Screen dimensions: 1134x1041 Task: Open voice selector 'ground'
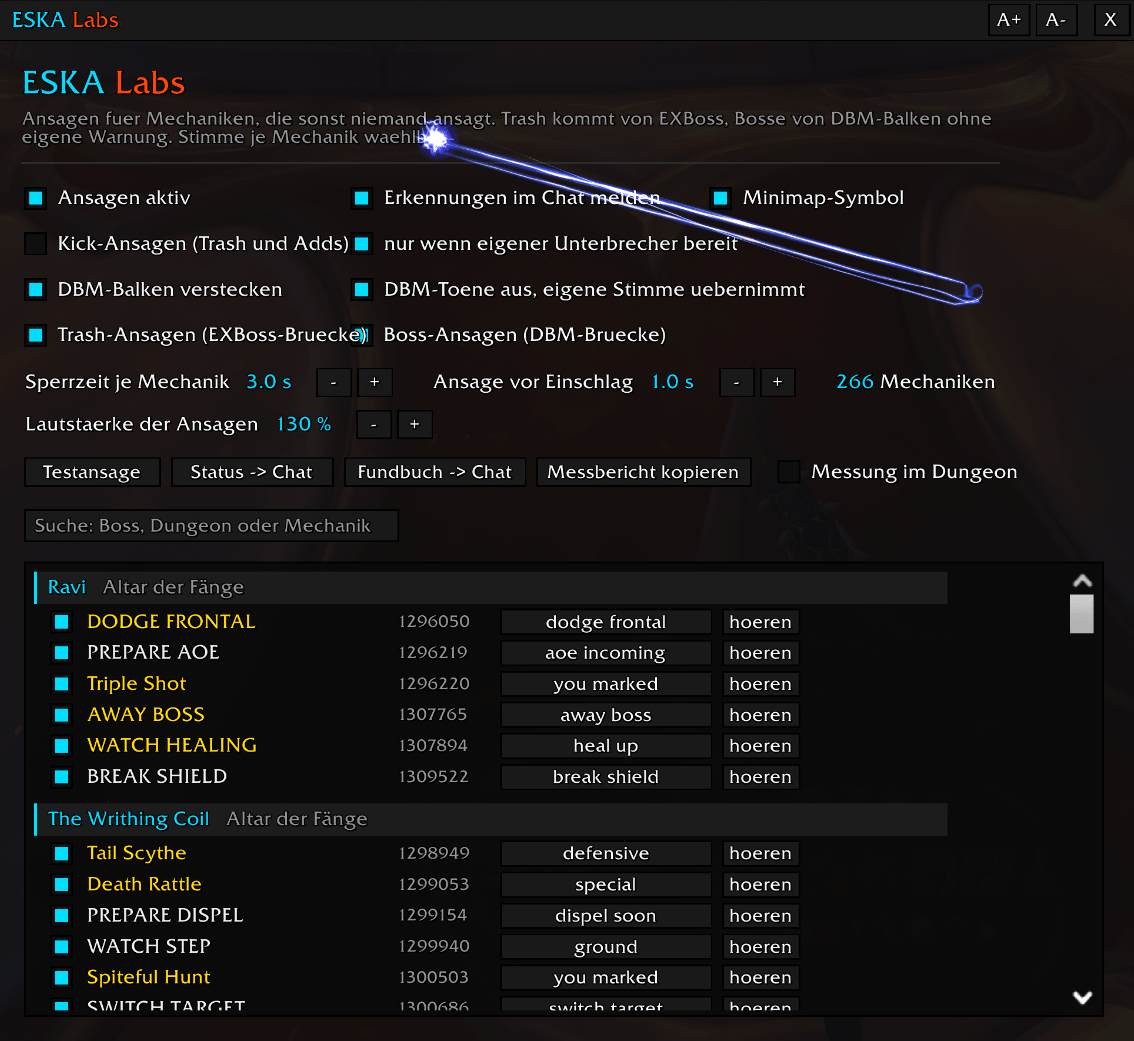606,947
